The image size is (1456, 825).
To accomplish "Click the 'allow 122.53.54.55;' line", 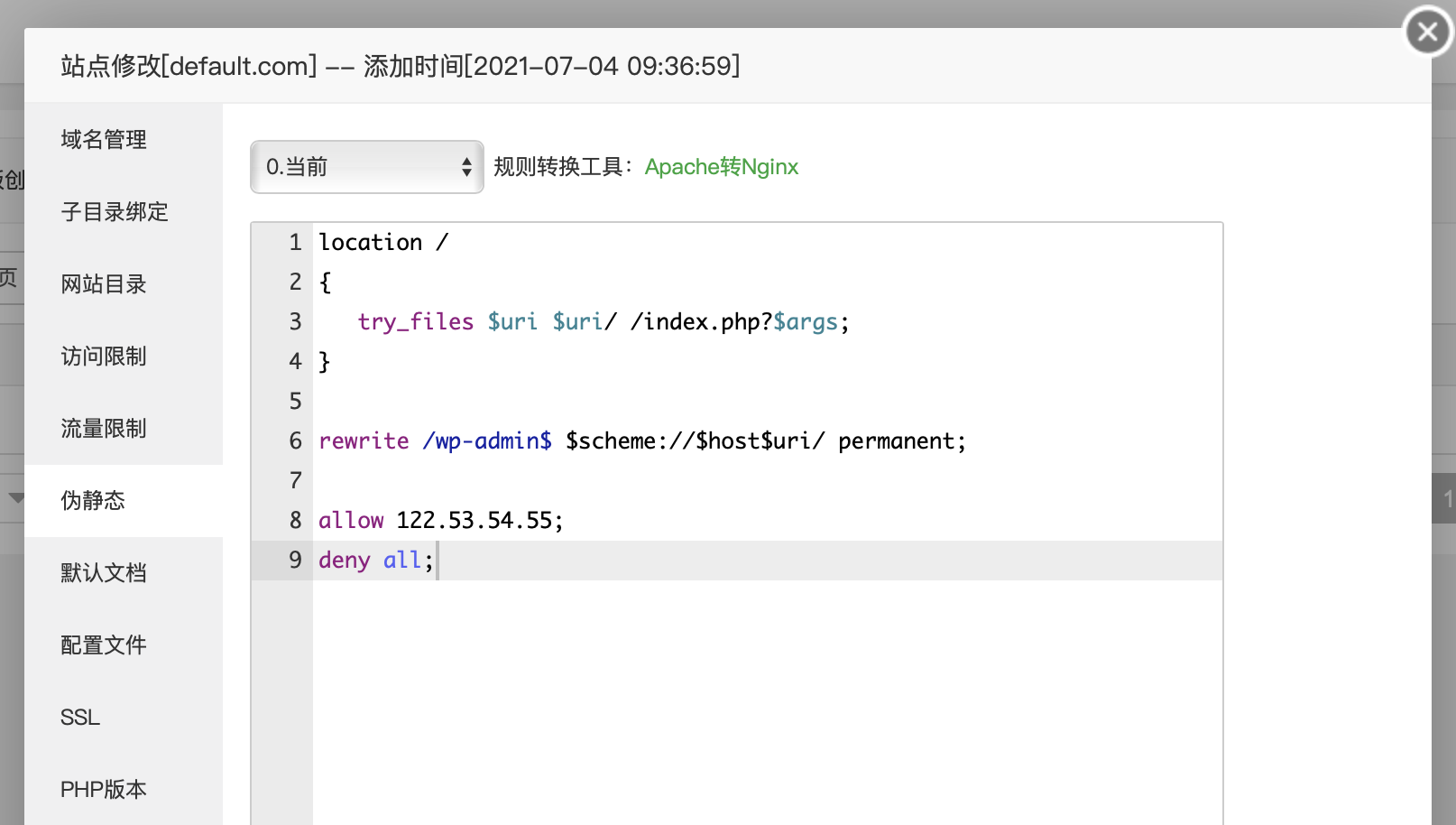I will pos(441,521).
